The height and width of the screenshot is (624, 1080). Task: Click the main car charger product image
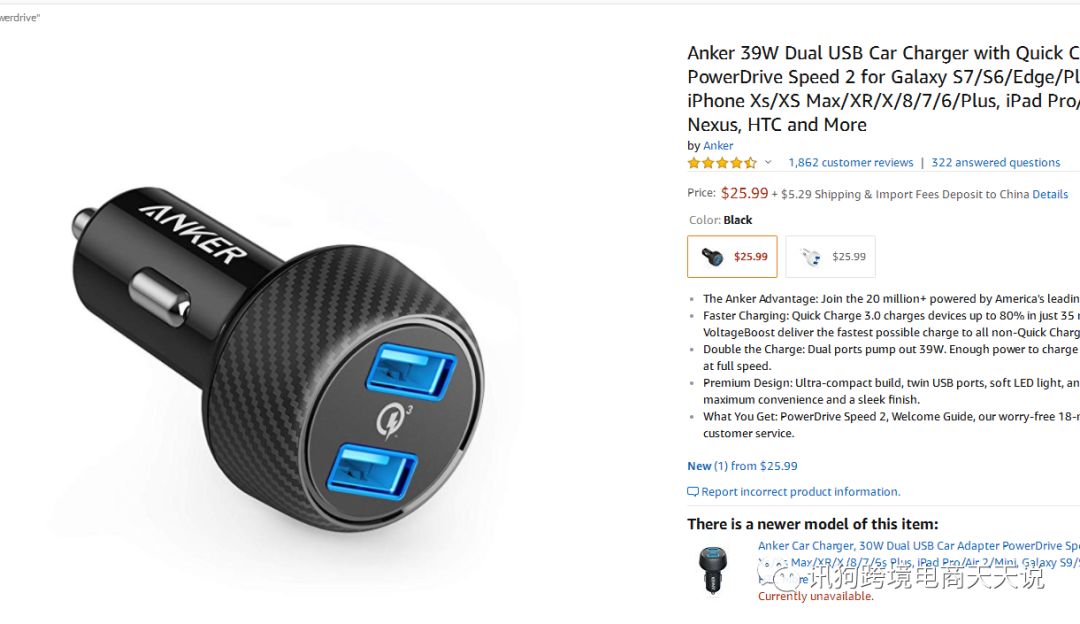pos(279,358)
